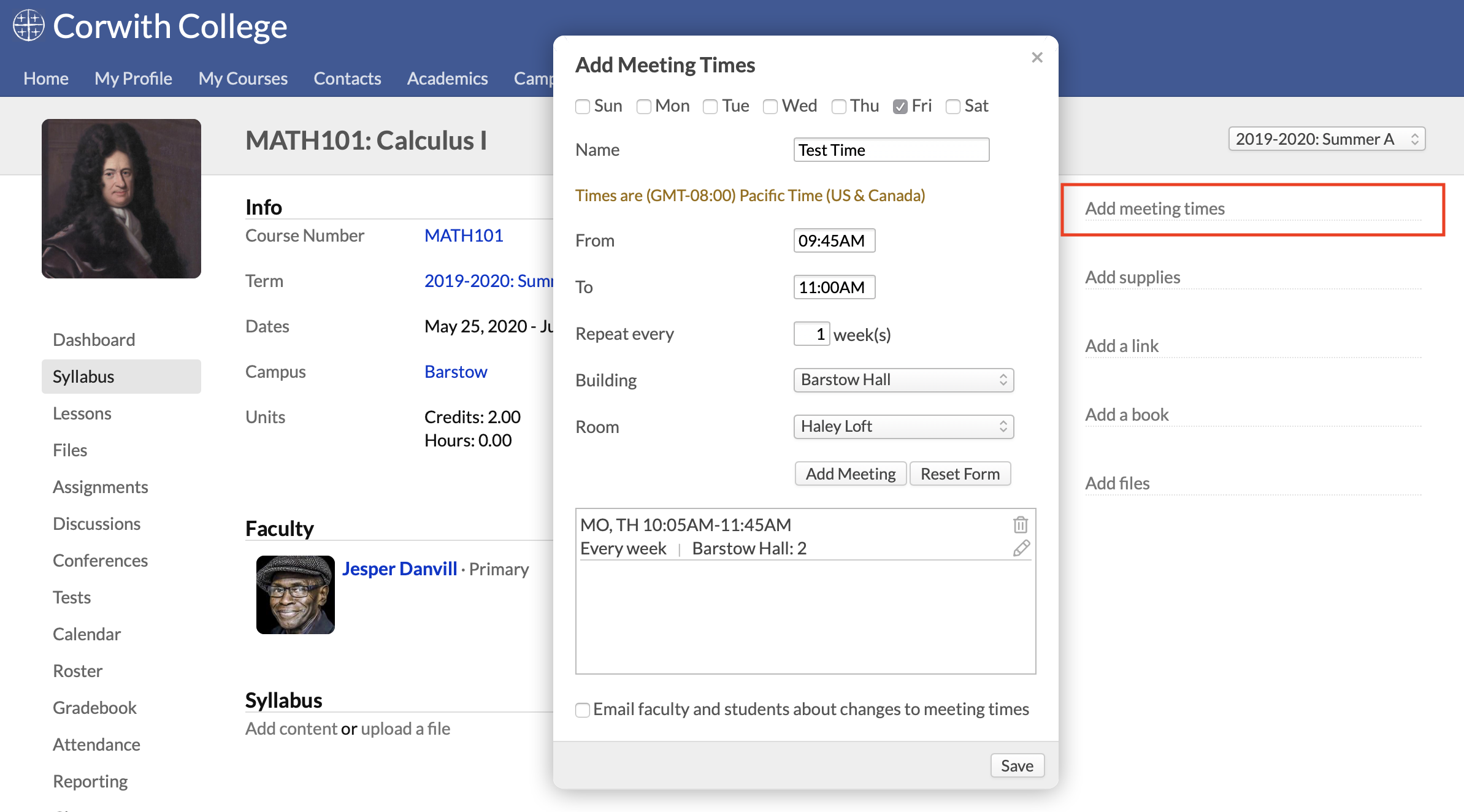Check the Wed day checkbox

[x=770, y=107]
